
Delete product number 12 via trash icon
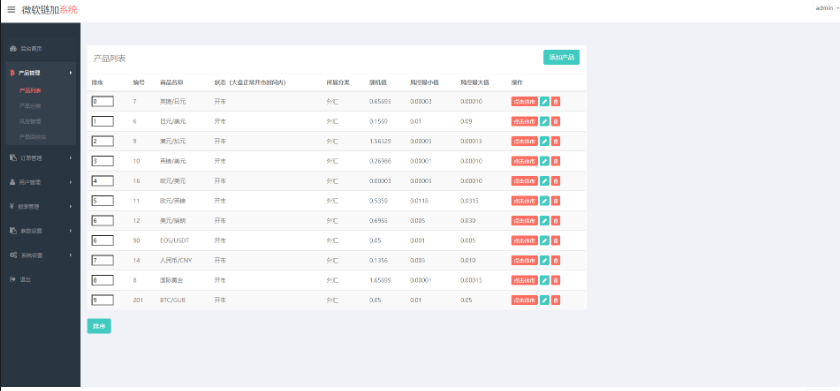tap(556, 221)
